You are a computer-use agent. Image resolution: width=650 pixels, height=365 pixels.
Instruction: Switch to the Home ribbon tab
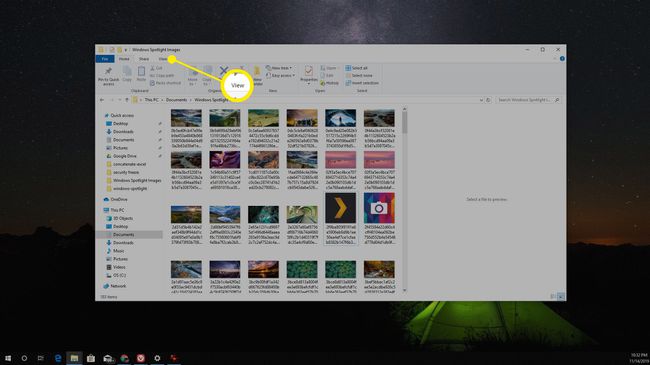click(x=124, y=59)
